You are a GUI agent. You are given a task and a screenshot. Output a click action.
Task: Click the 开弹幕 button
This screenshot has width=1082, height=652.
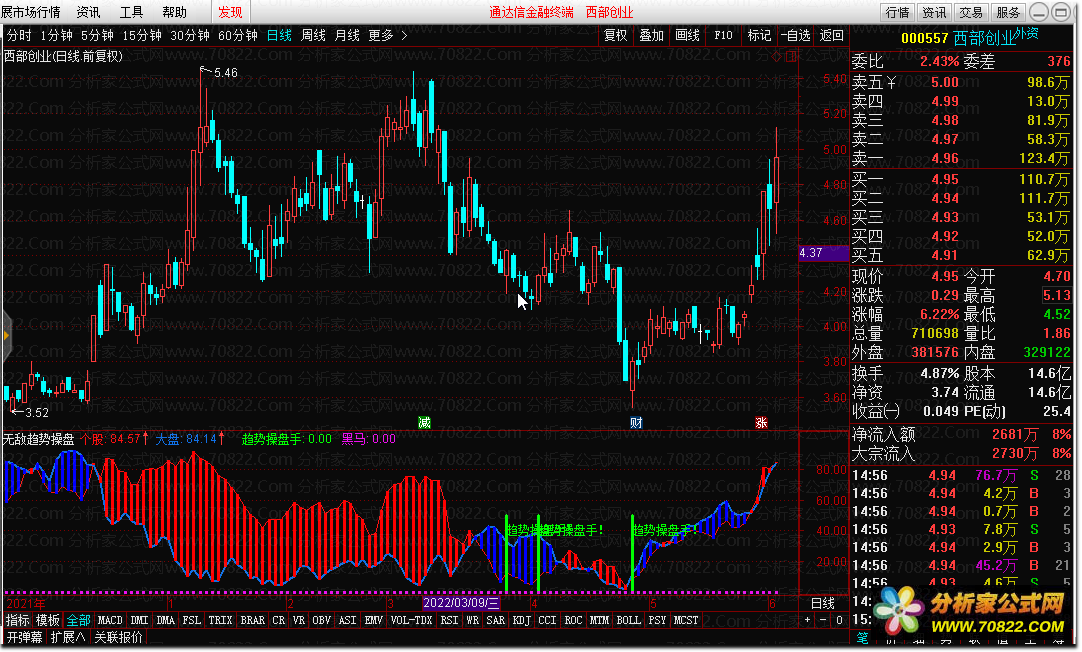pyautogui.click(x=25, y=638)
